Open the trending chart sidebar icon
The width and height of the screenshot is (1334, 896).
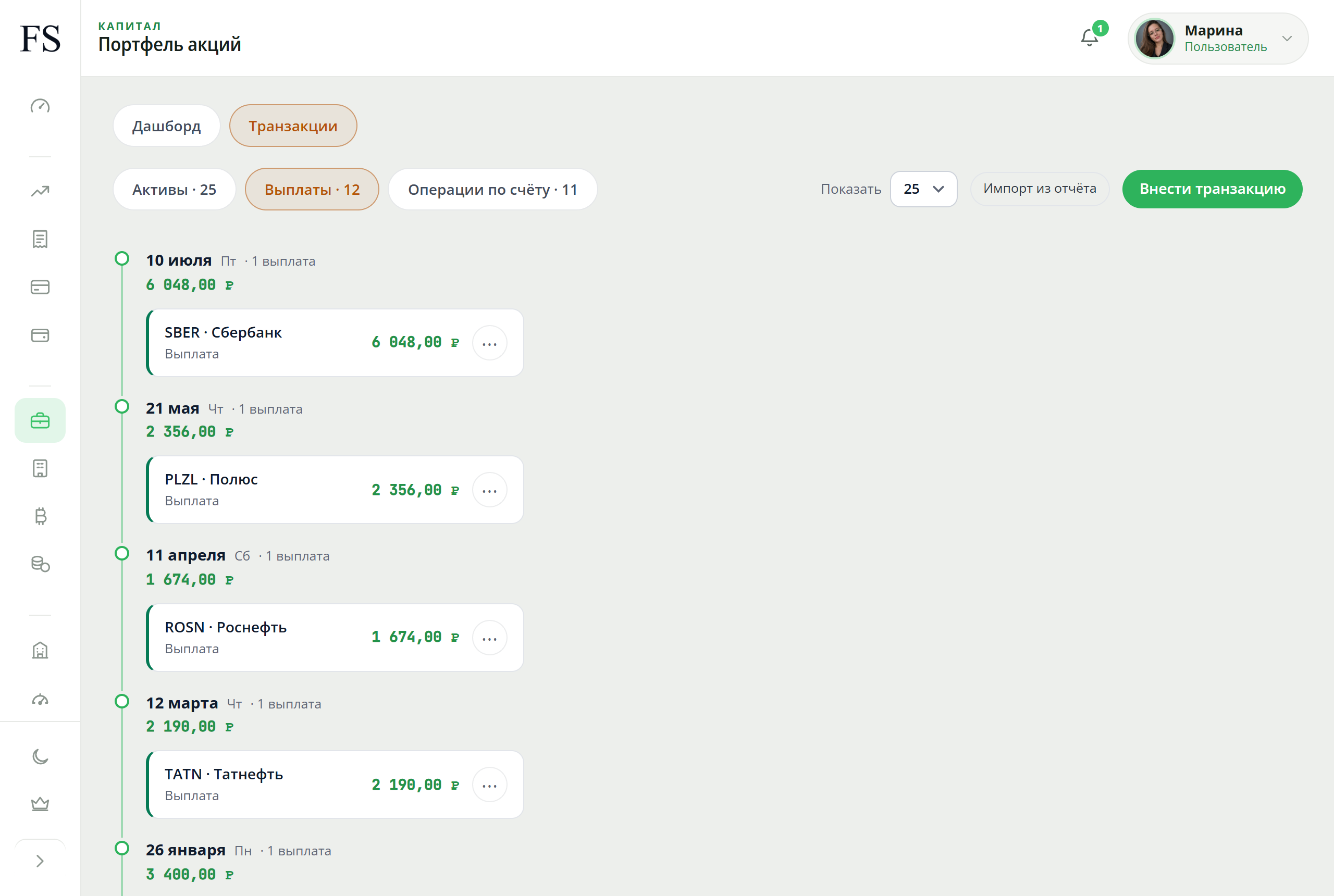(x=40, y=191)
